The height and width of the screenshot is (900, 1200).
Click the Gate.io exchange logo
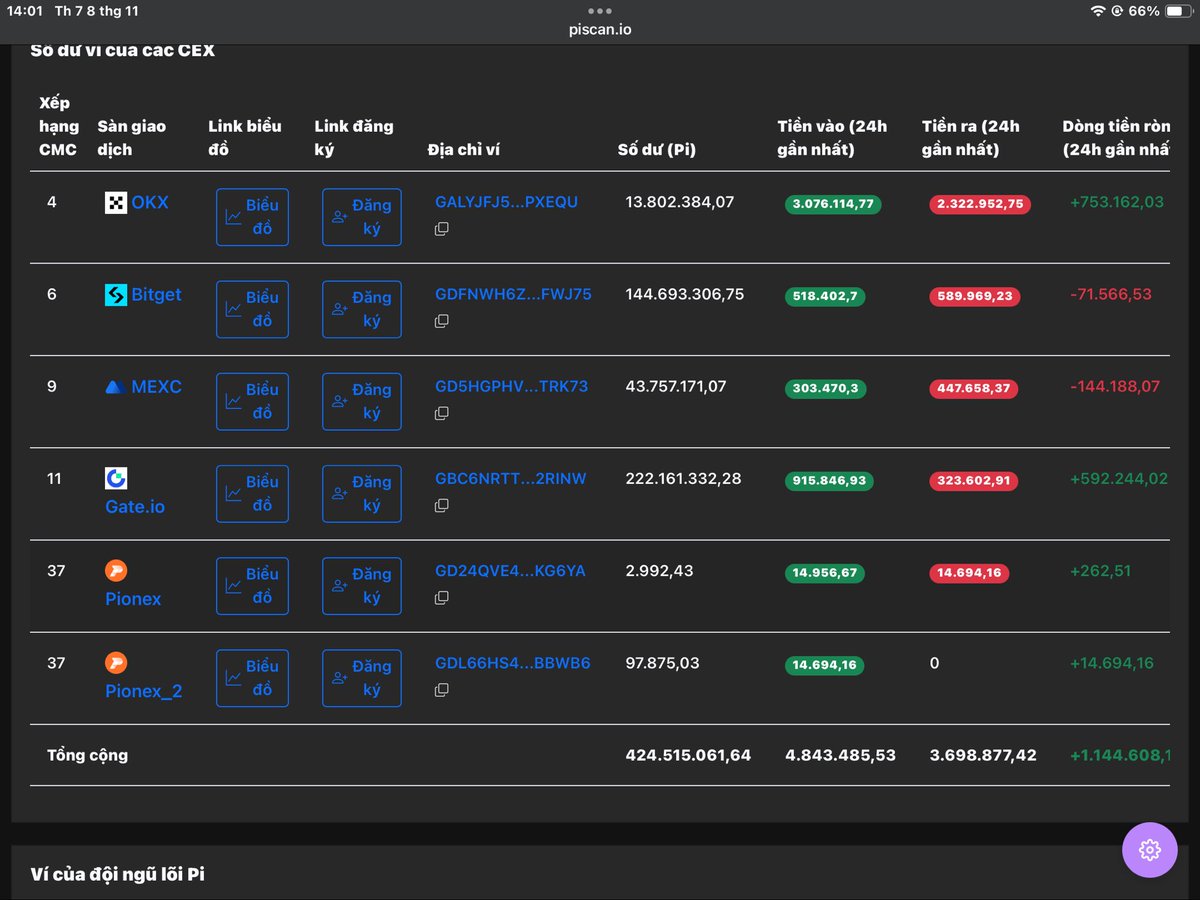point(116,478)
